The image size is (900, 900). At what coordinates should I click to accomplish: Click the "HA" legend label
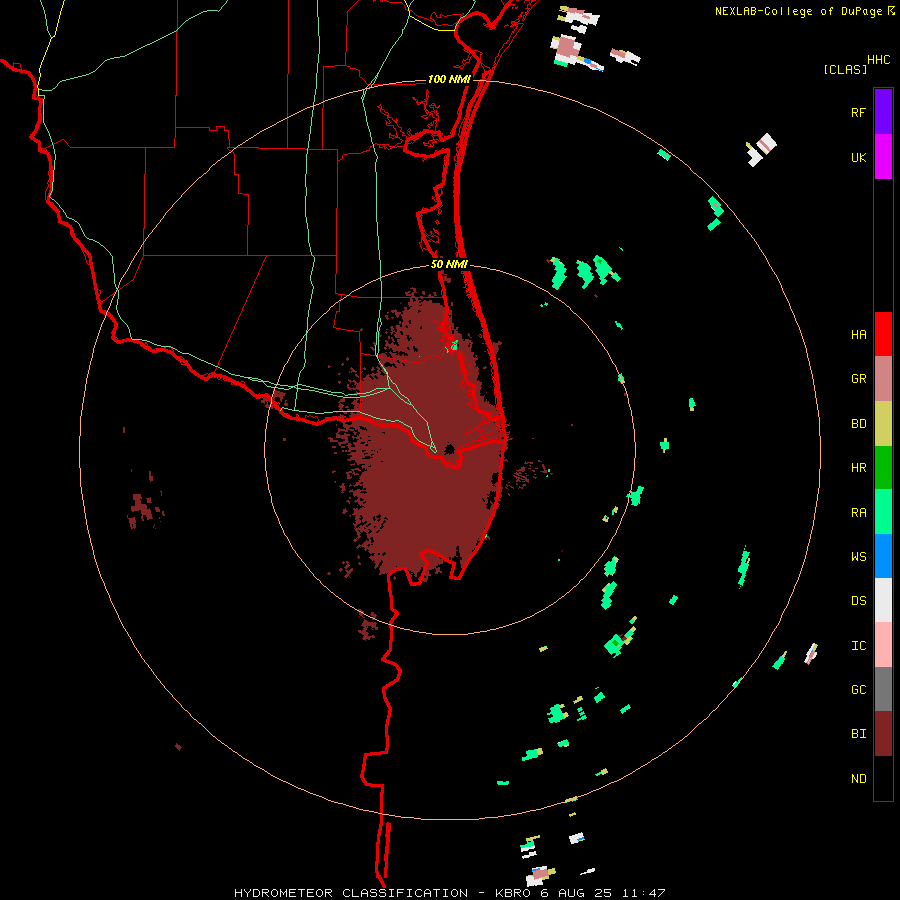click(858, 335)
